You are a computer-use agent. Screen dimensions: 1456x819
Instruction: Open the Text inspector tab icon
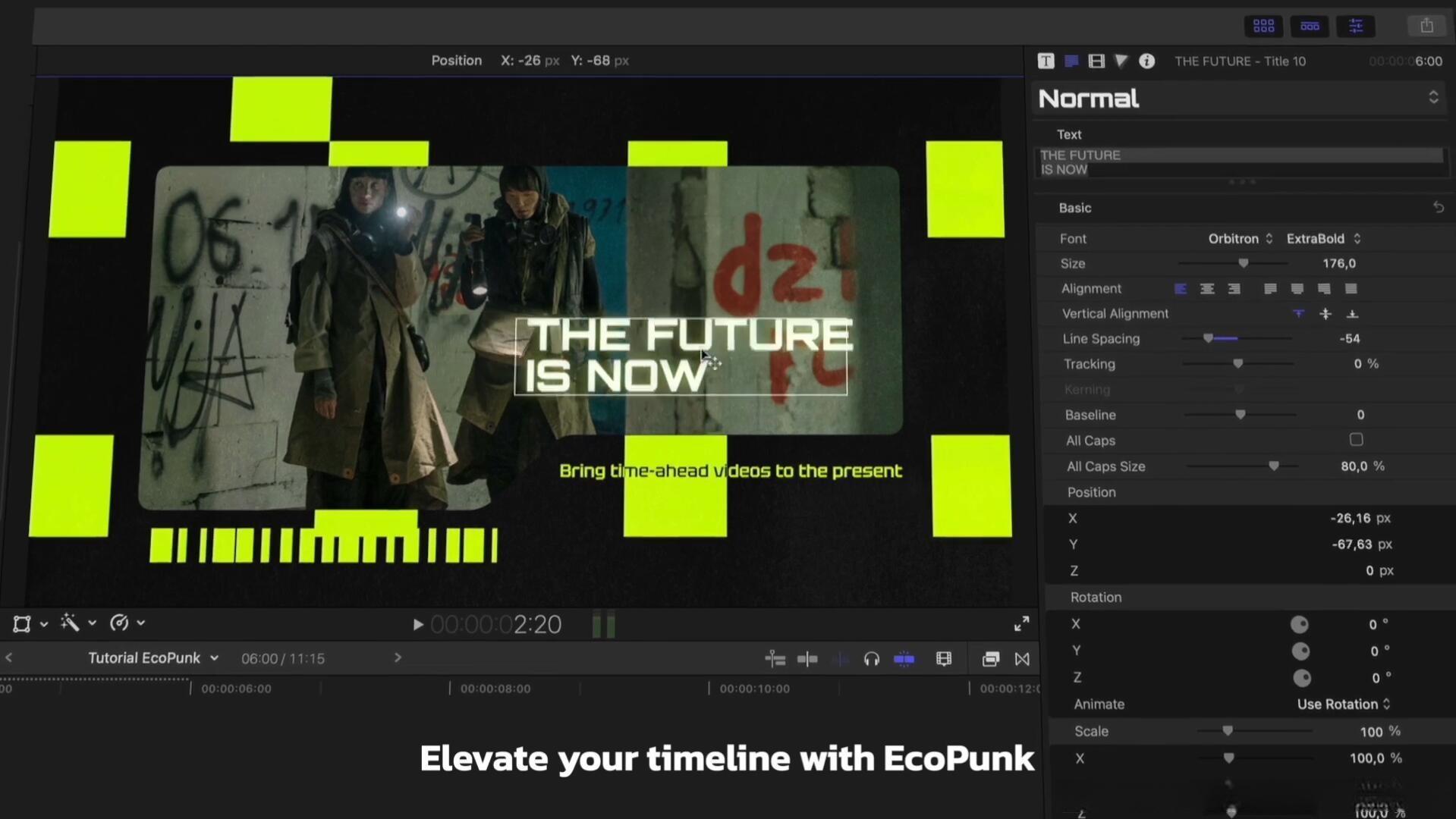(1046, 61)
